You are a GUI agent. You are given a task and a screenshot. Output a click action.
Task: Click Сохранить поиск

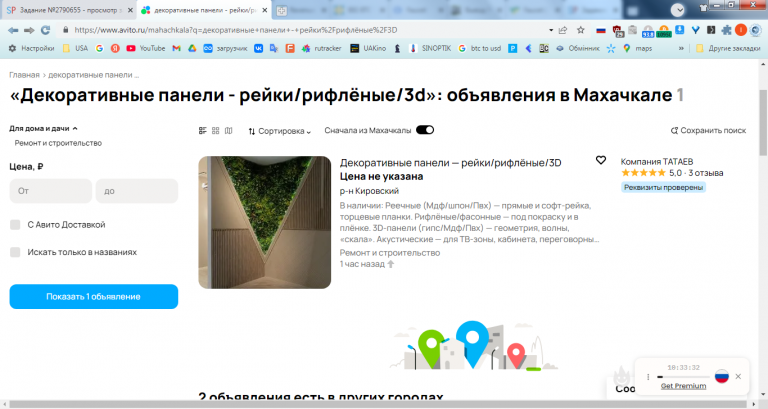[708, 130]
